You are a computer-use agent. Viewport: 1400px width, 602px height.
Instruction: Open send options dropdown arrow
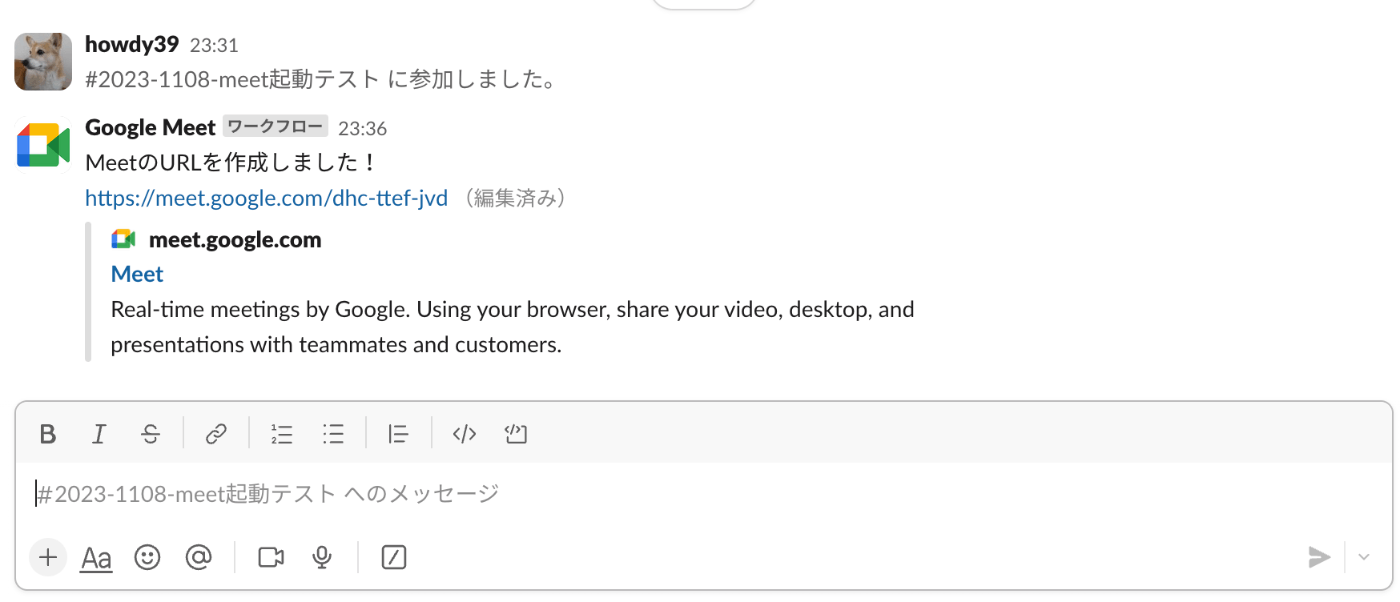point(1364,557)
